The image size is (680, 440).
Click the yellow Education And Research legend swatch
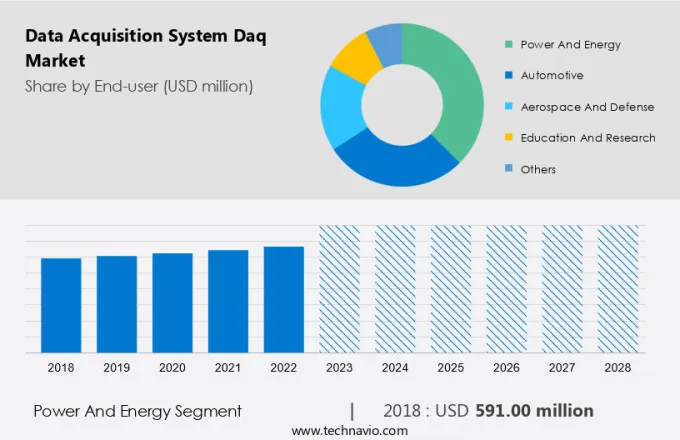(x=510, y=138)
